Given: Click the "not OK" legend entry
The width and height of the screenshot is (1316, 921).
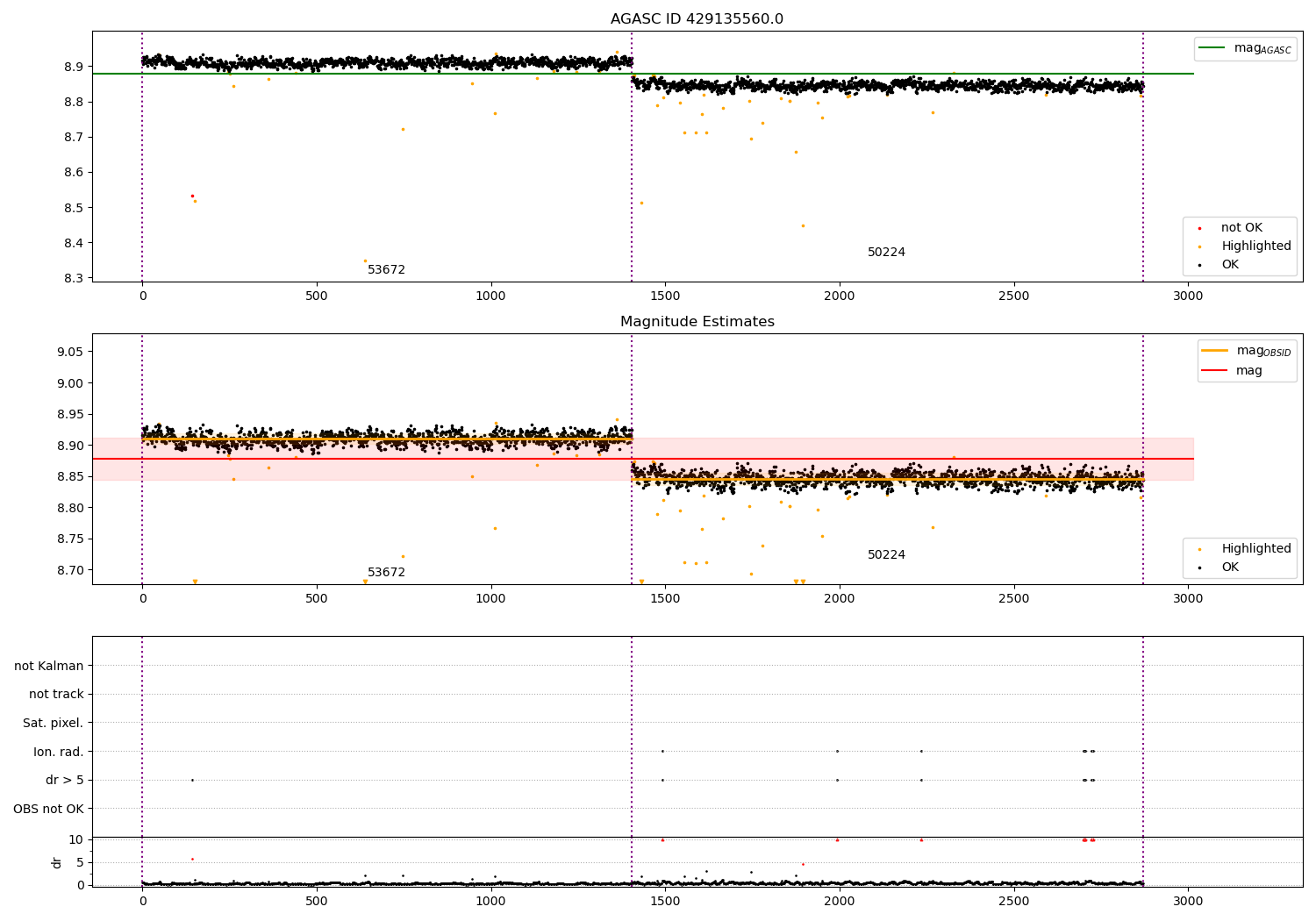Looking at the screenshot, I should pos(1241,228).
